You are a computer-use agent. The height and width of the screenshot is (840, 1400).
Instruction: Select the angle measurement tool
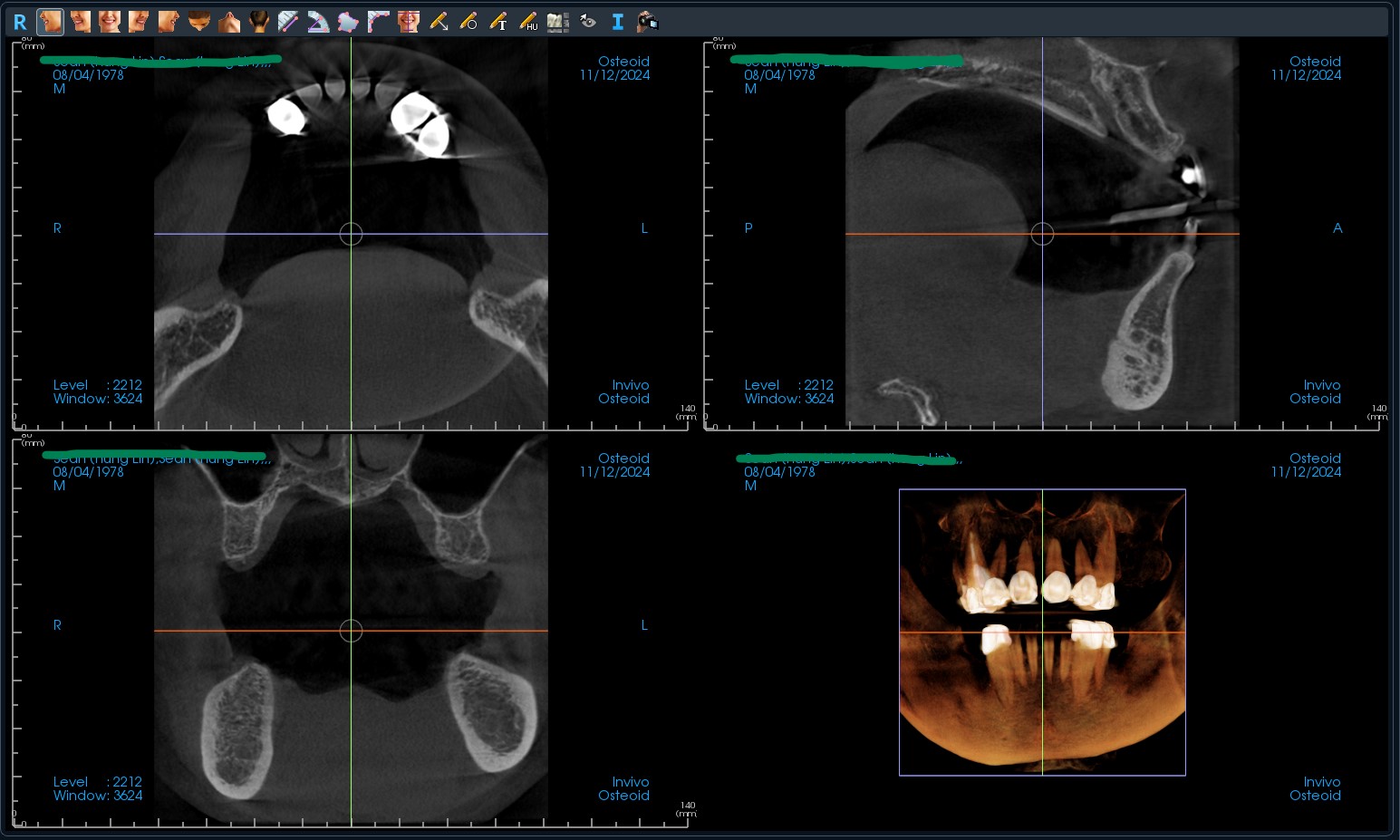(318, 22)
